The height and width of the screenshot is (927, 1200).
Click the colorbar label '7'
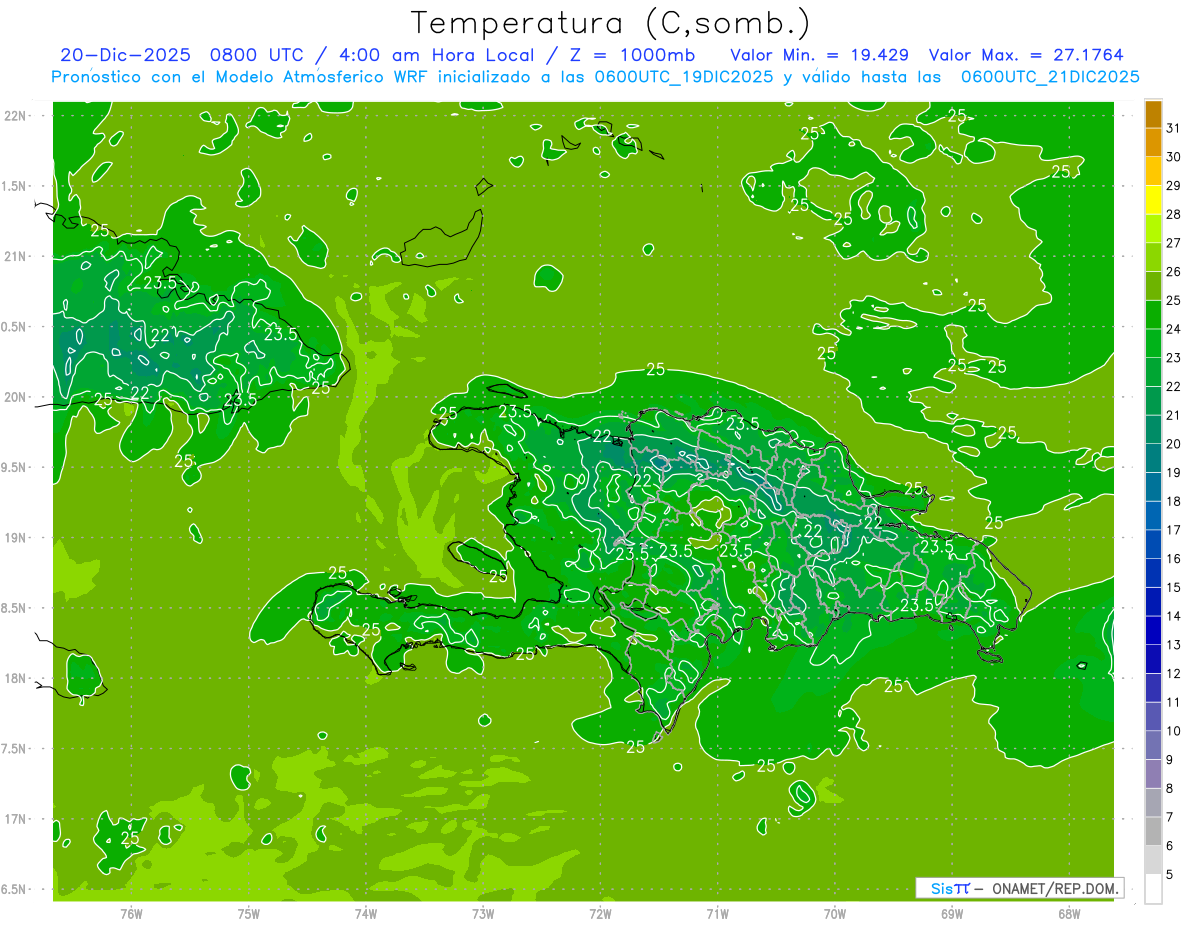[1170, 817]
